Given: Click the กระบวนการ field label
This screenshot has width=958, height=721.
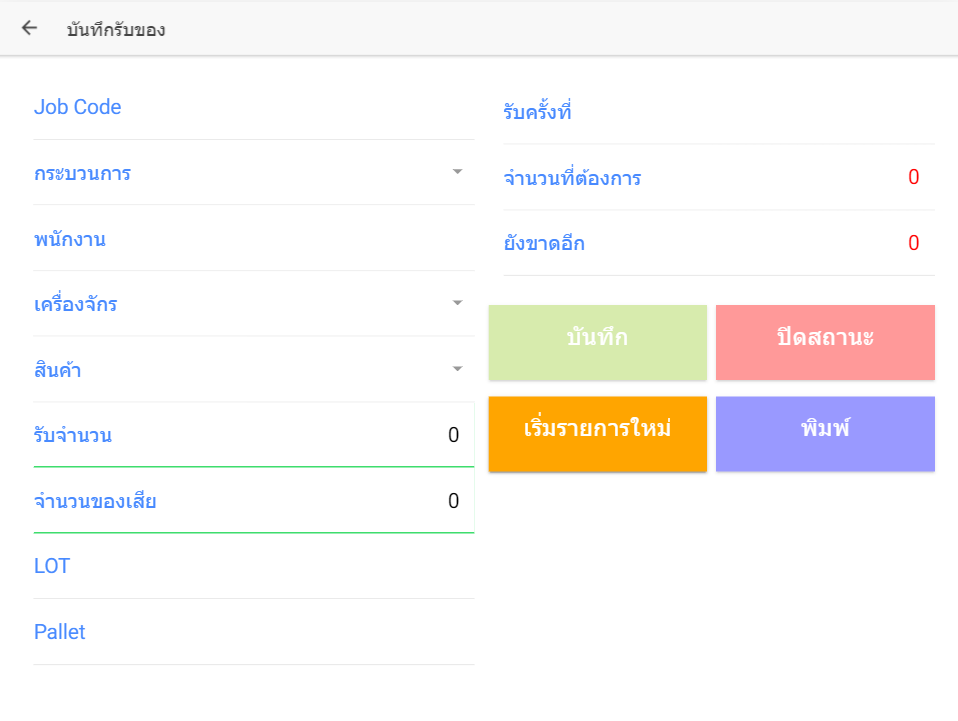Looking at the screenshot, I should 82,173.
